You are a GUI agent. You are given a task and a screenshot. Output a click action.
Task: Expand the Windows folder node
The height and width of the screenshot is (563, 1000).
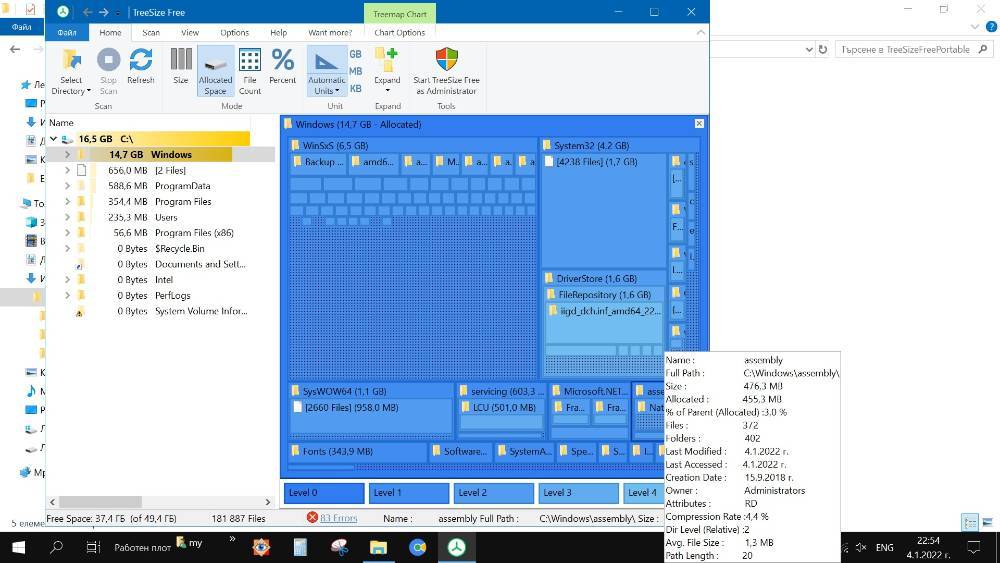pos(67,154)
